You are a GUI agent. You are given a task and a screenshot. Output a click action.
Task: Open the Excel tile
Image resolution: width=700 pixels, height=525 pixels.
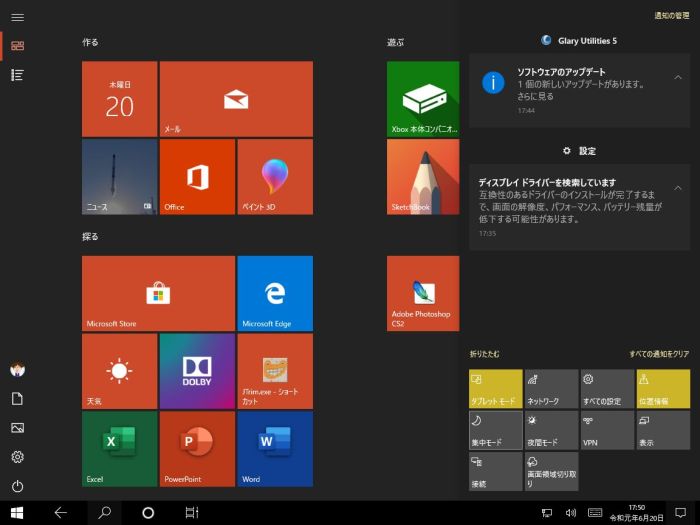119,449
